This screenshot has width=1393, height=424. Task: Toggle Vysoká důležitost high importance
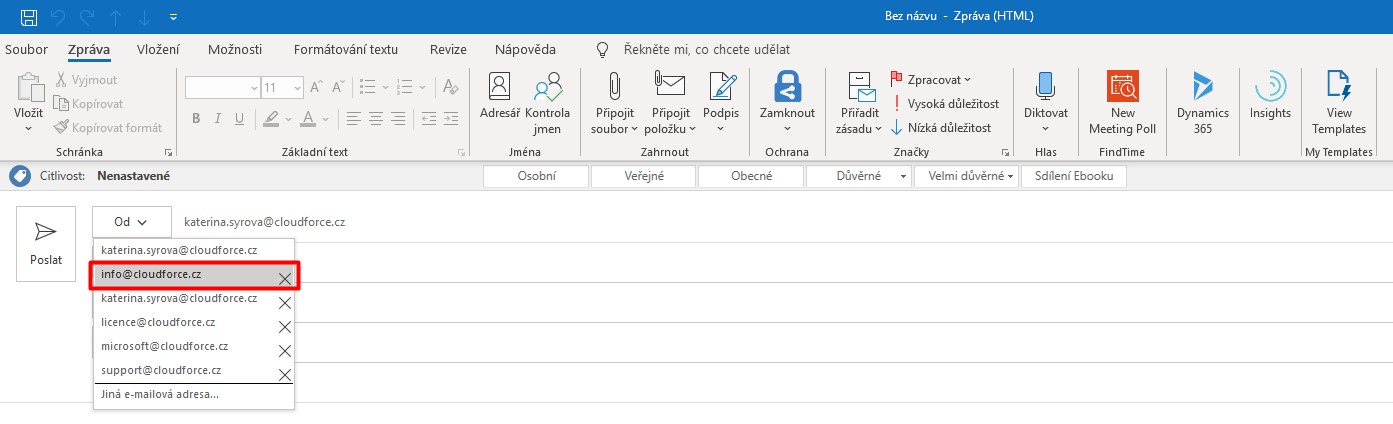945,103
